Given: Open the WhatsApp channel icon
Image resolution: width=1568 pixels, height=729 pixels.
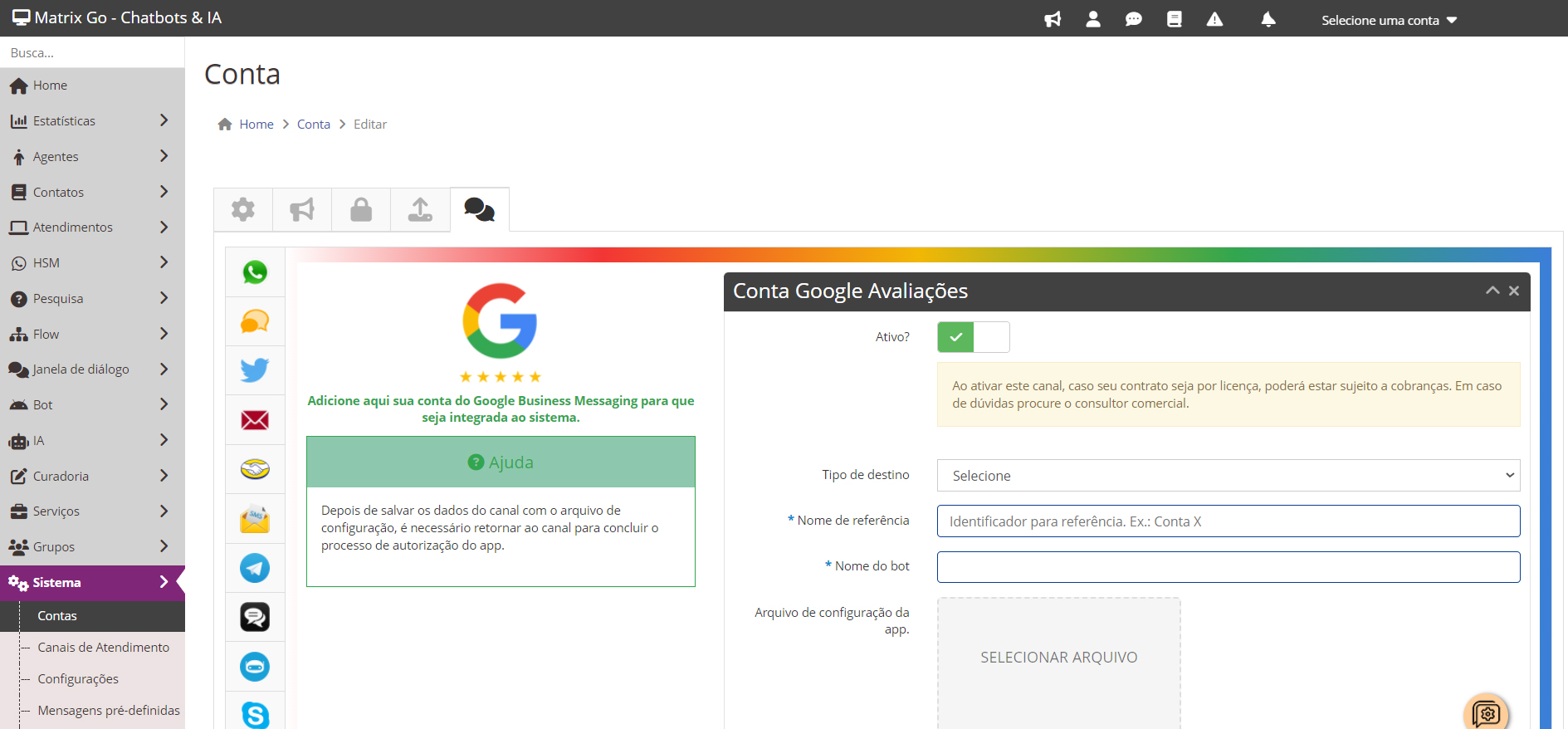Looking at the screenshot, I should pos(255,272).
